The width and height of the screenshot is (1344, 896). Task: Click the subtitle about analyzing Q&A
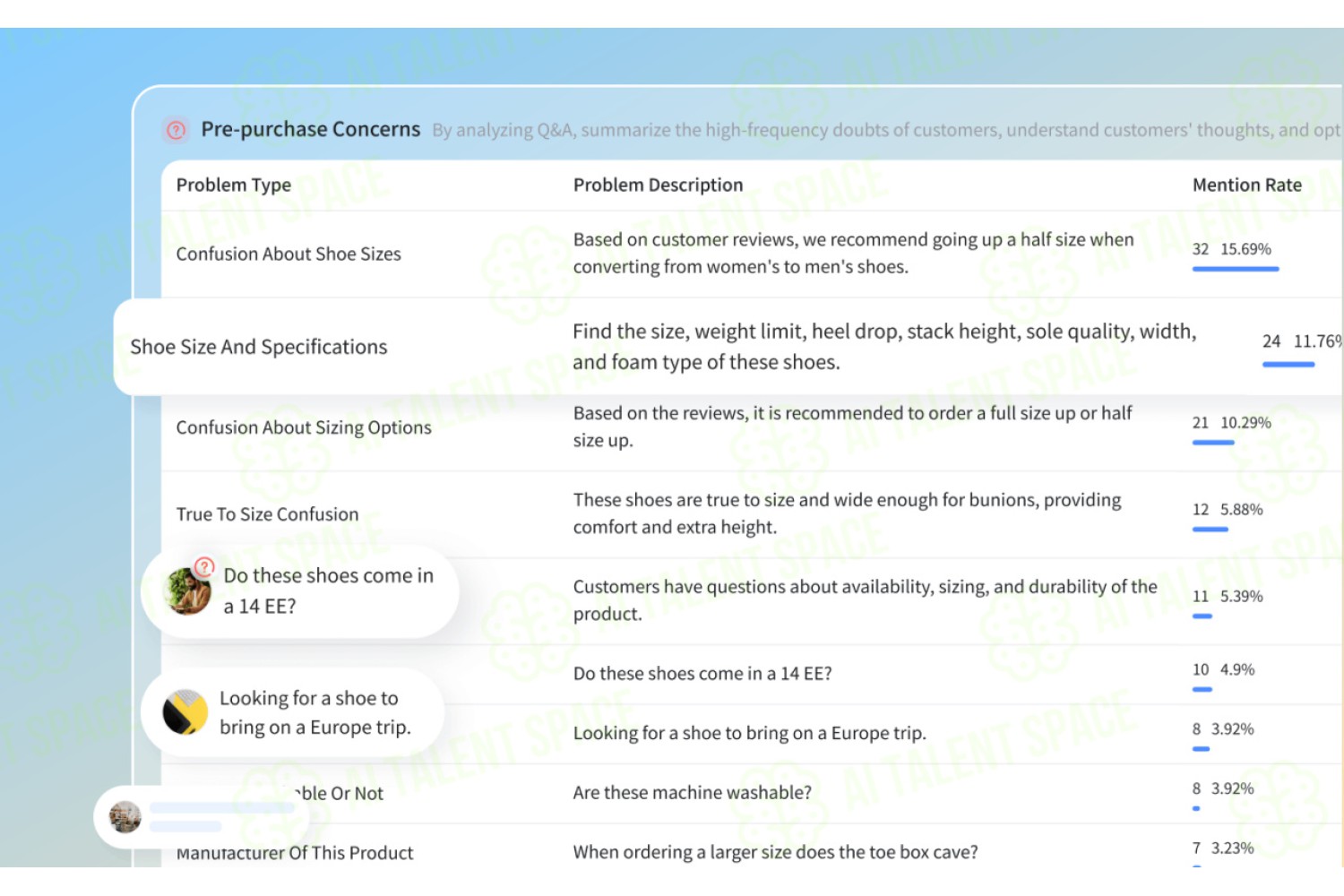(886, 131)
